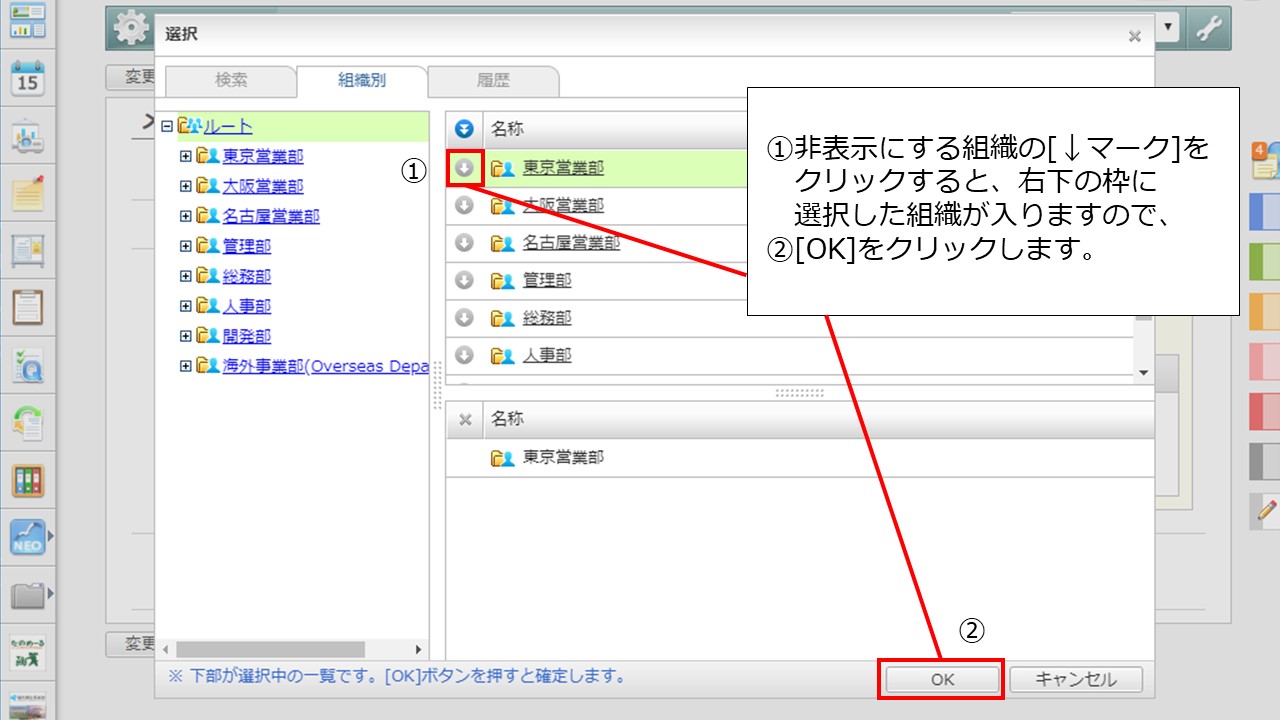
Task: Switch to the 履歴 tab
Action: tap(492, 82)
